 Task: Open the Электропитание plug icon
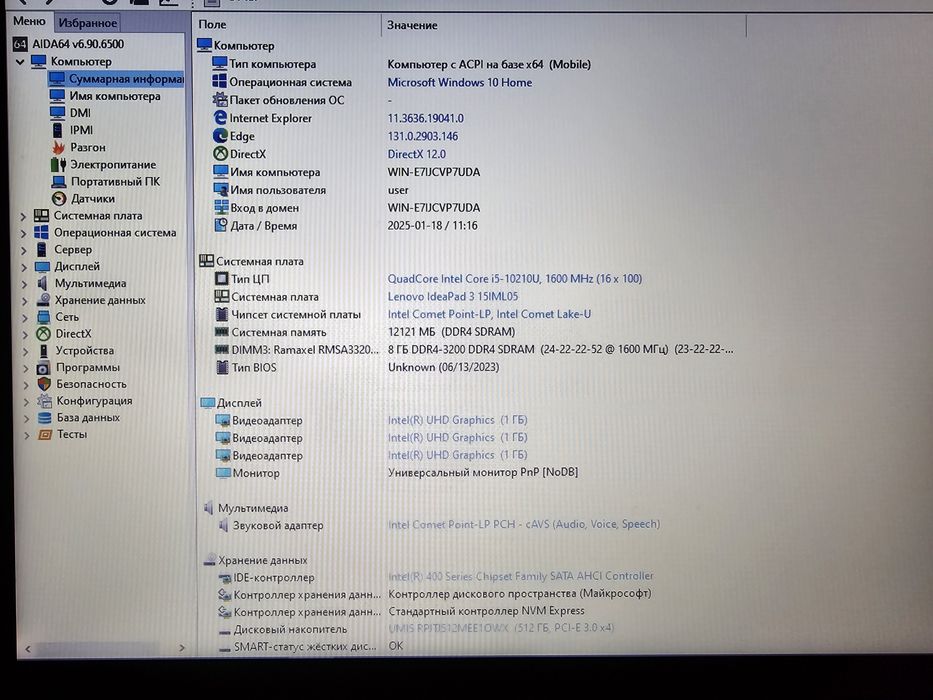point(58,164)
